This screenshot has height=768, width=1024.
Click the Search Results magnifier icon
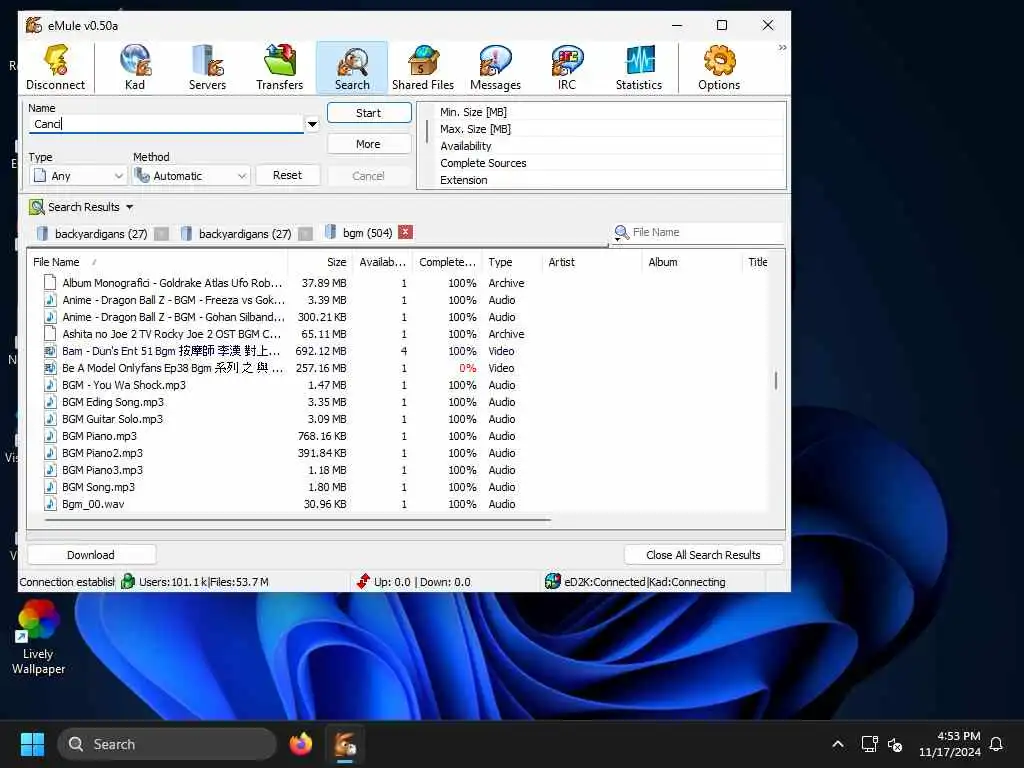(x=37, y=207)
